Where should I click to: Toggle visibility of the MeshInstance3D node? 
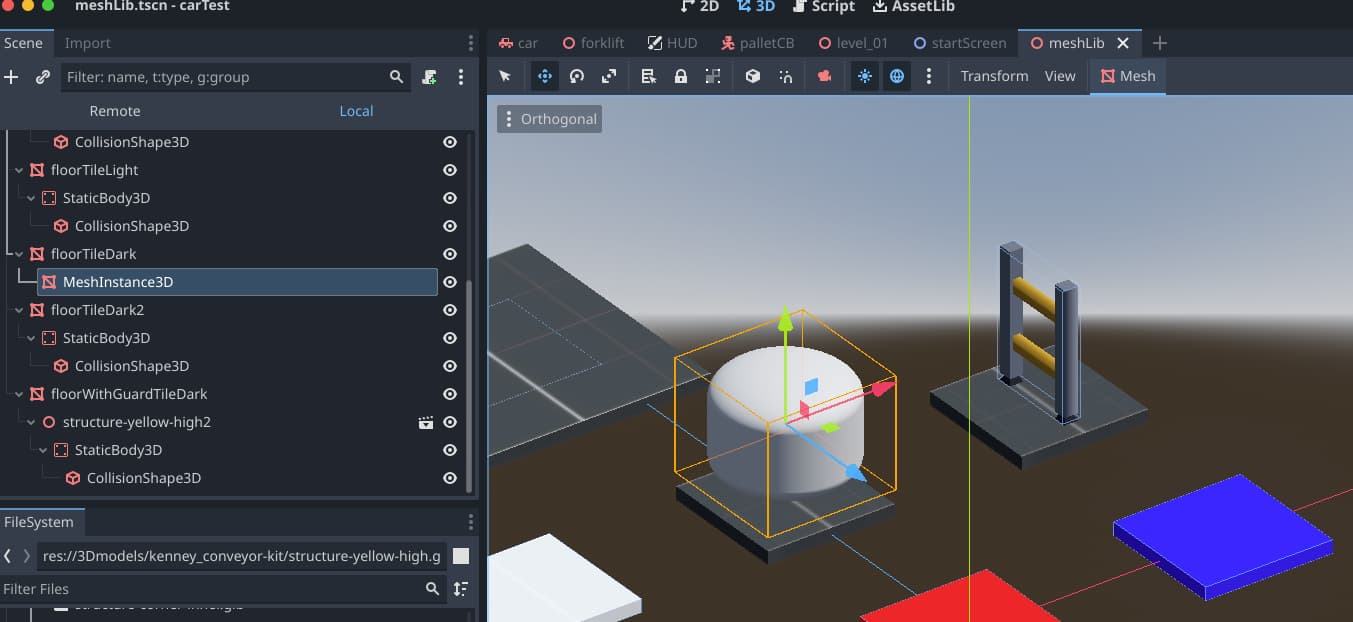point(450,282)
